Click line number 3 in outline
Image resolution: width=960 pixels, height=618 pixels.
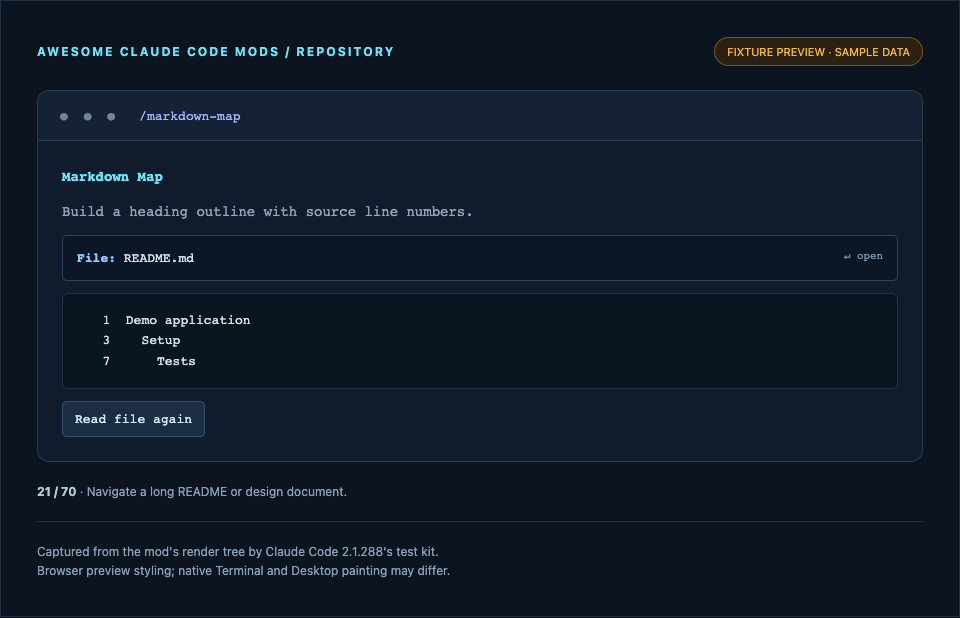107,341
